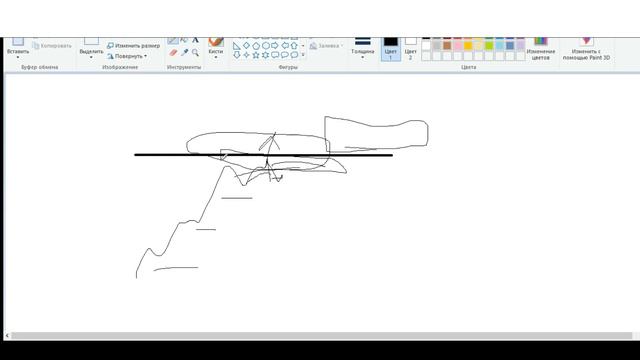Choose the five-point star shape
The height and width of the screenshot is (360, 640).
[256, 55]
